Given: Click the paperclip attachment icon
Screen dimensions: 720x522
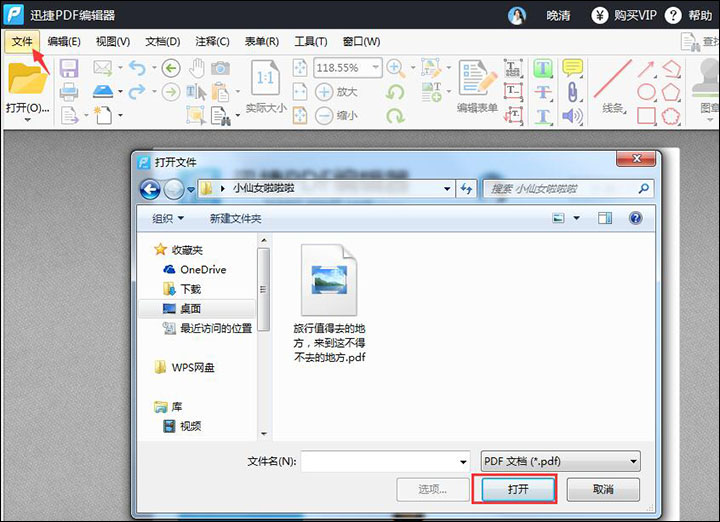Looking at the screenshot, I should (572, 92).
